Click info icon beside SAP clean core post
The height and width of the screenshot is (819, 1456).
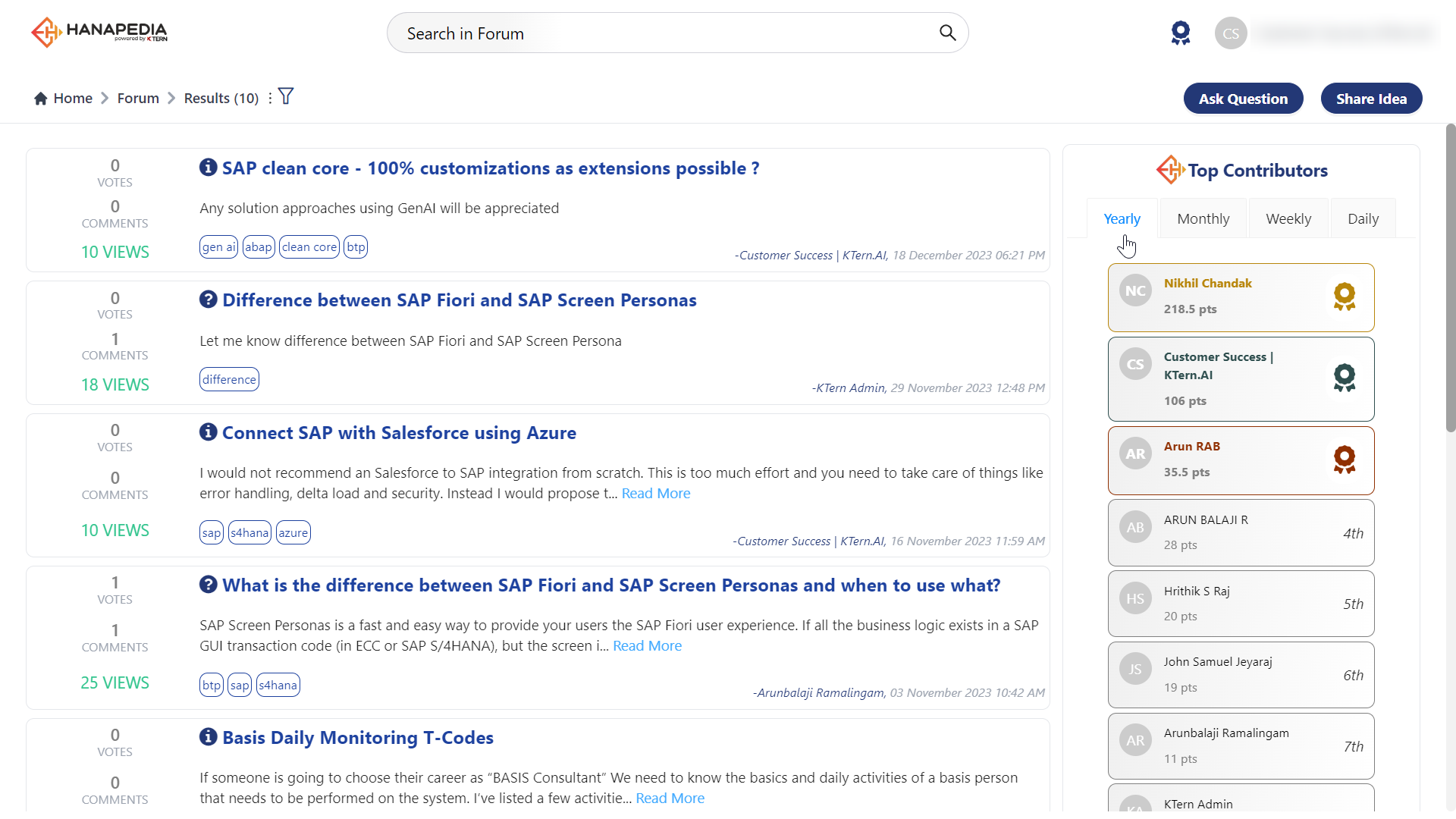(209, 167)
